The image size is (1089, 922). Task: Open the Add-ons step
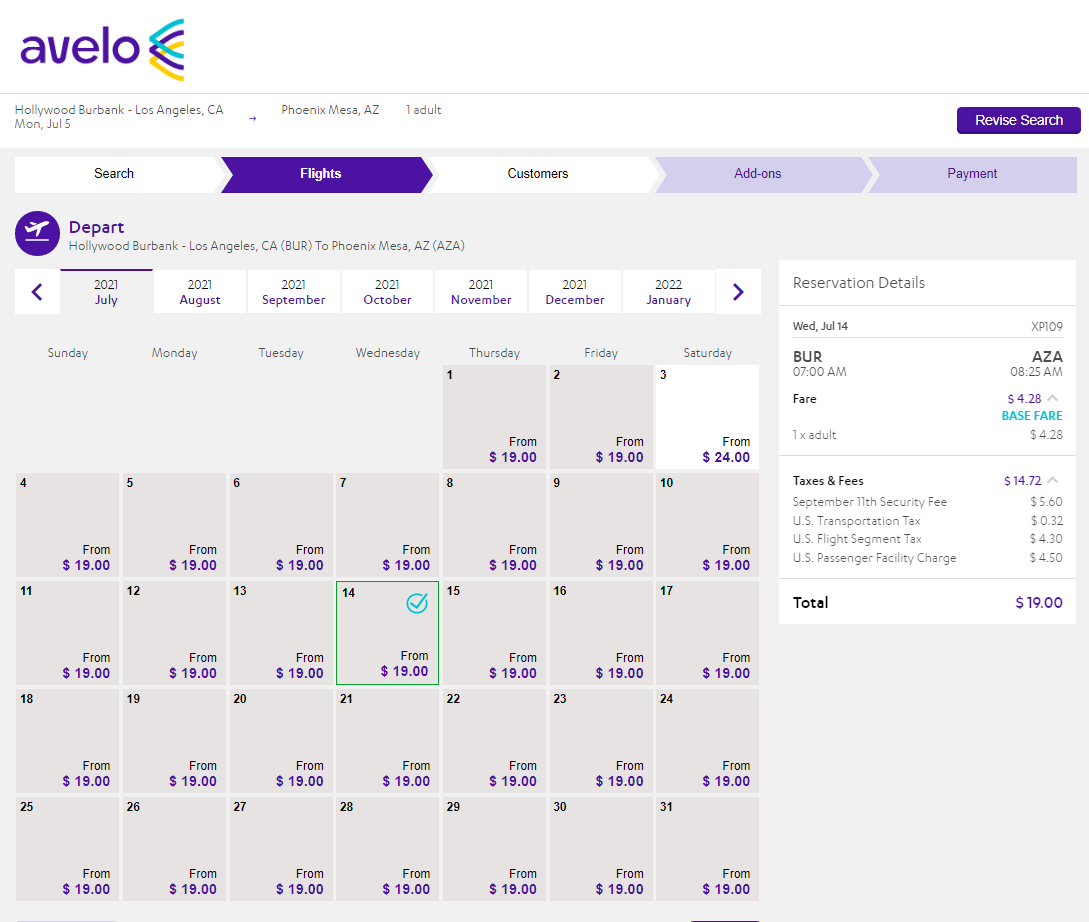click(757, 174)
